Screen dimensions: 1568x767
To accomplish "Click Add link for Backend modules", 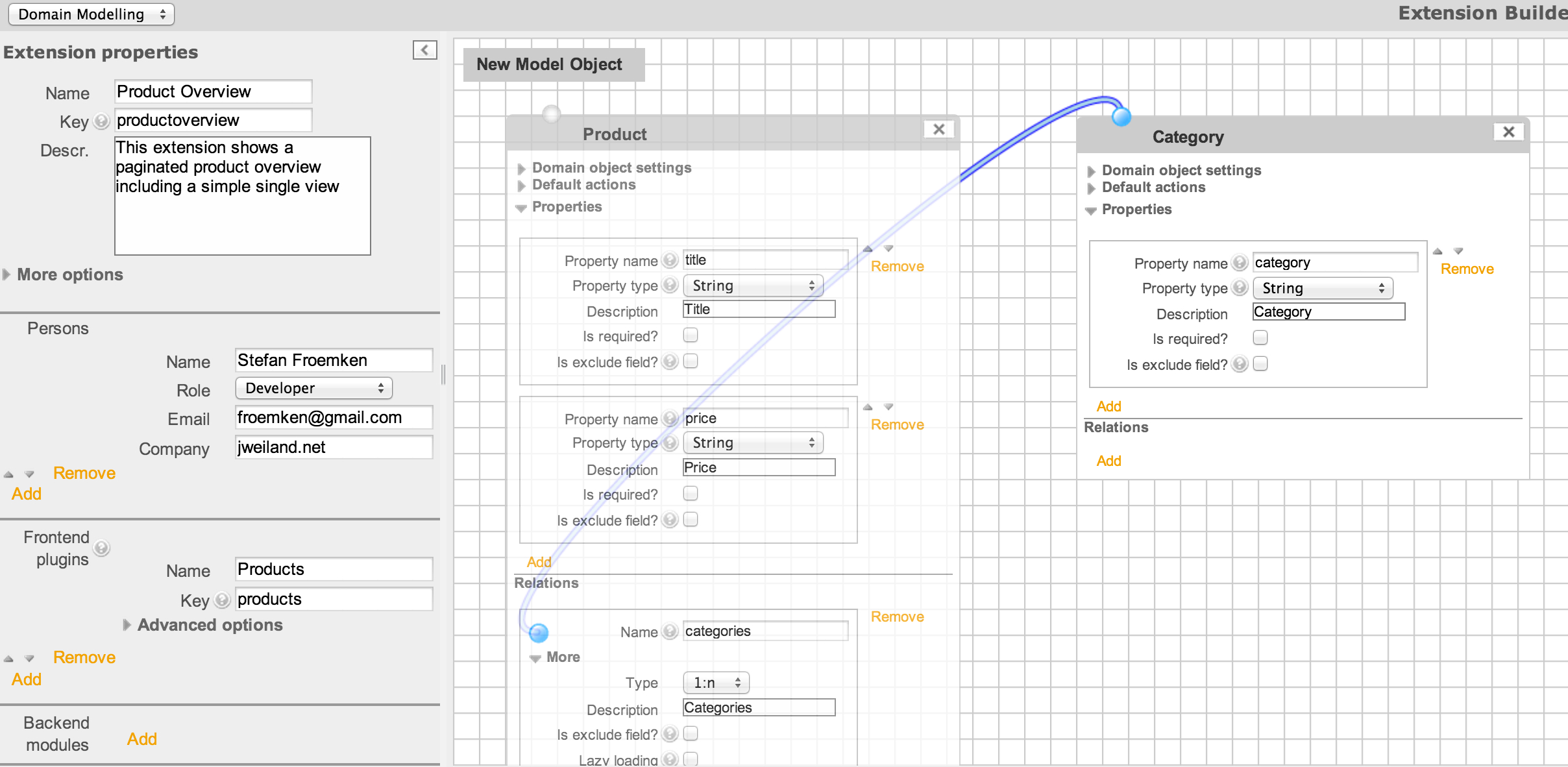I will tap(142, 739).
